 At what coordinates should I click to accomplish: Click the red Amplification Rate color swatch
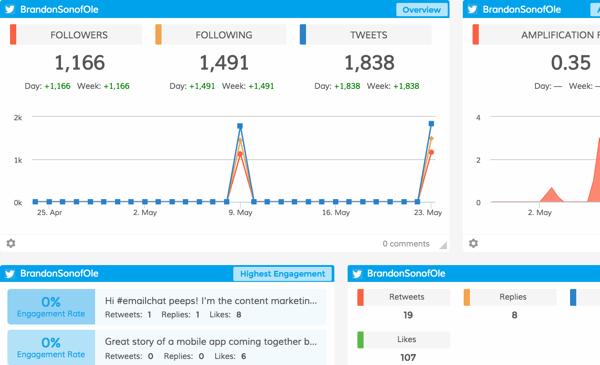pos(475,34)
